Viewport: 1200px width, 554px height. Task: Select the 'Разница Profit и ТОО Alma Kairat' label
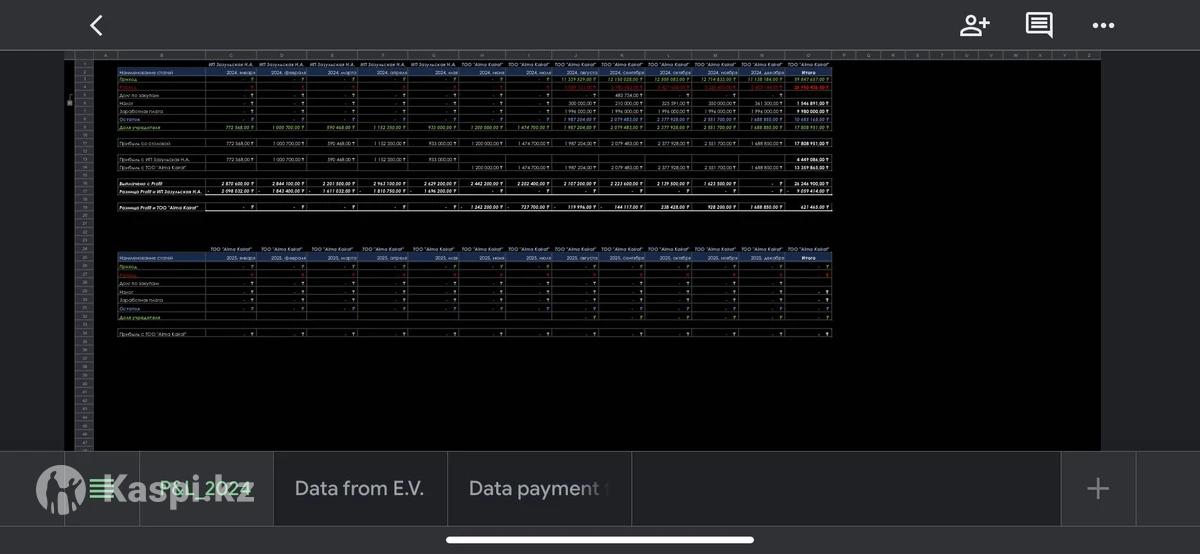point(160,207)
